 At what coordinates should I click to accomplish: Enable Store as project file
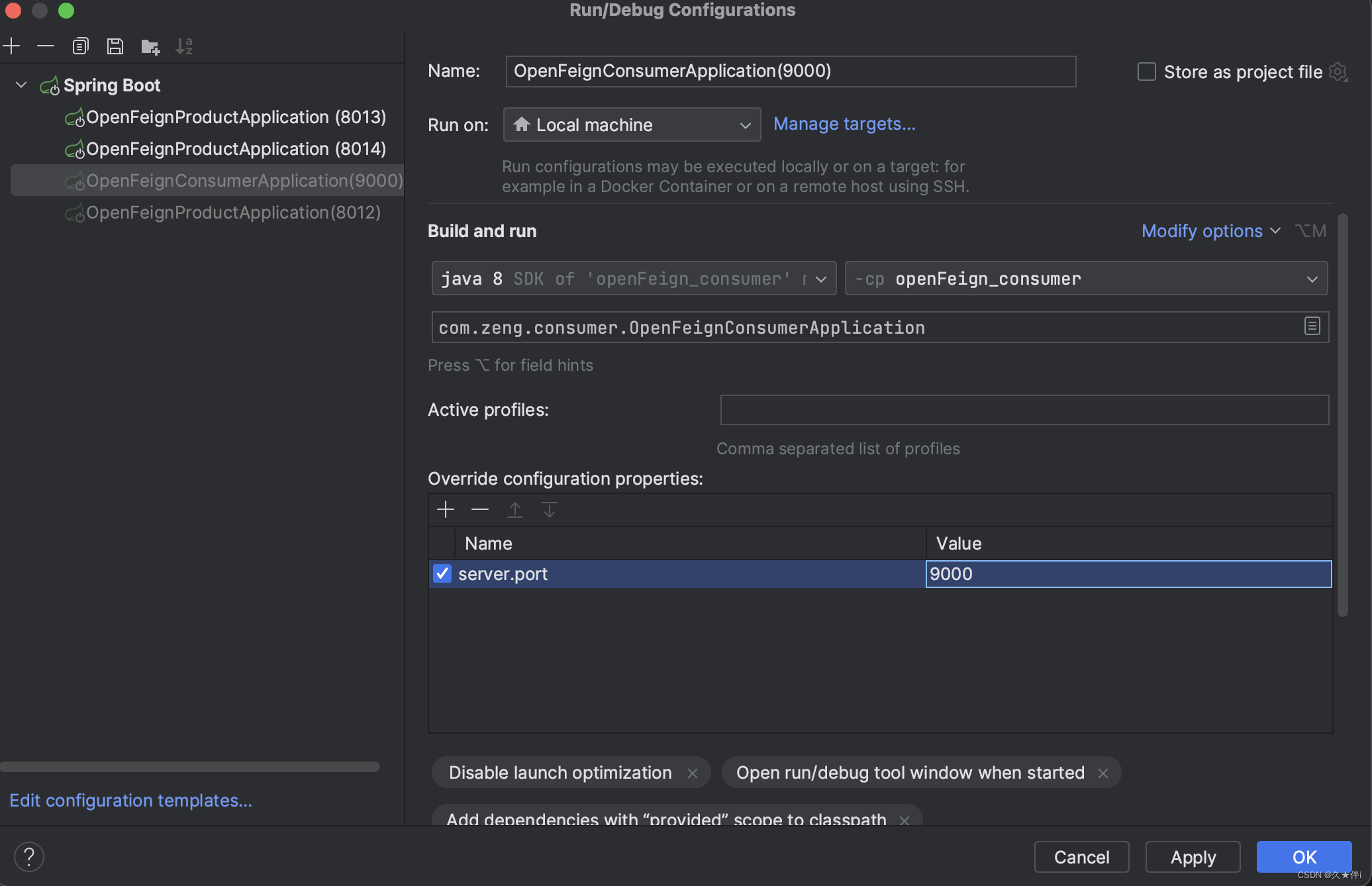point(1146,71)
